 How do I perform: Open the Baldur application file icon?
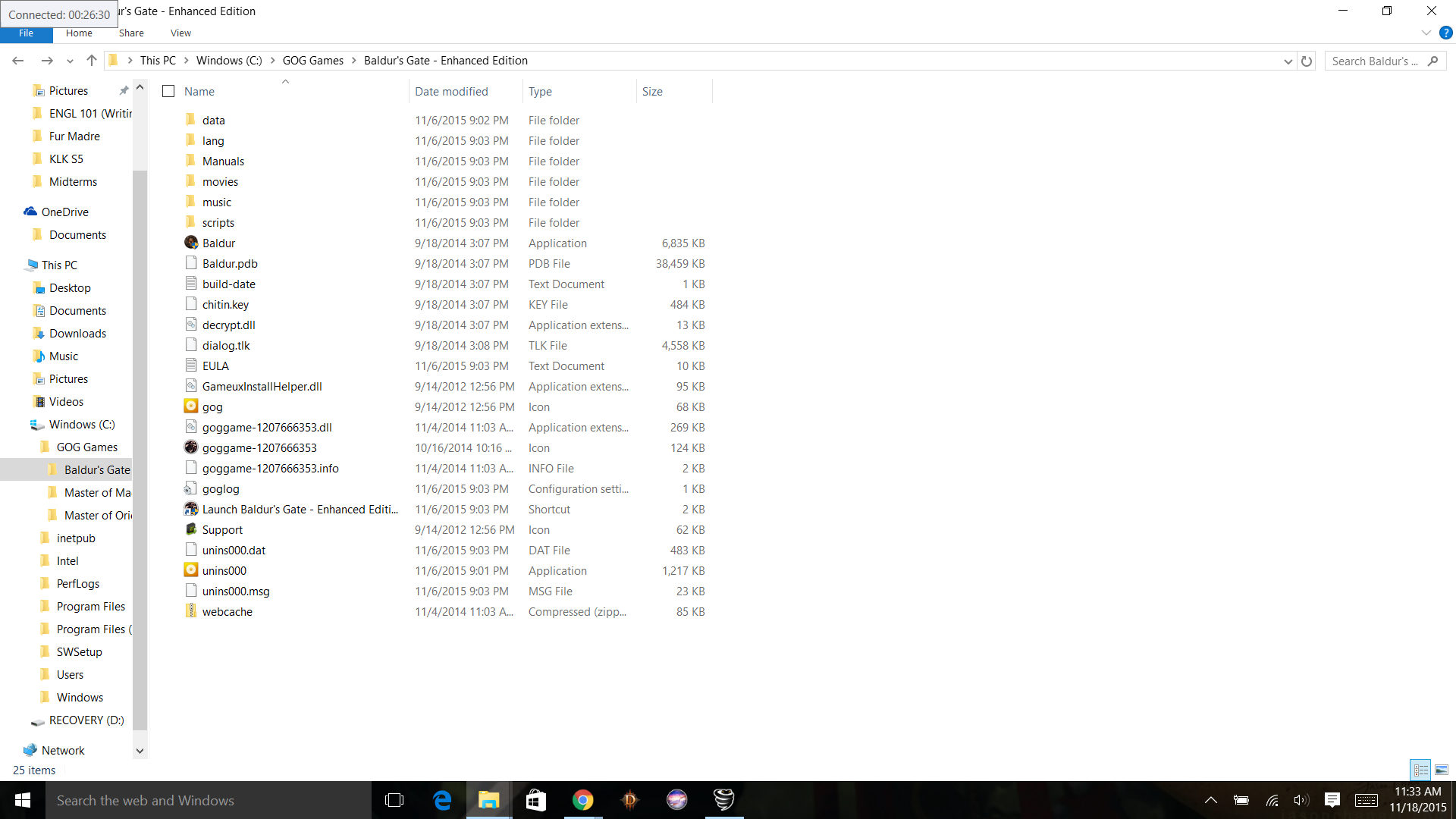tap(191, 243)
